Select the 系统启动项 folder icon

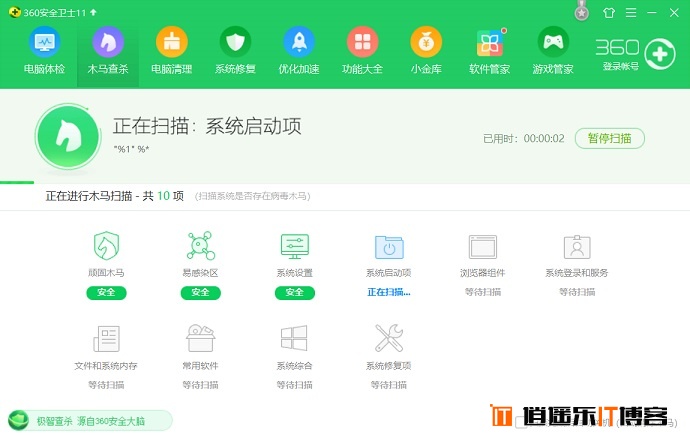click(x=389, y=247)
